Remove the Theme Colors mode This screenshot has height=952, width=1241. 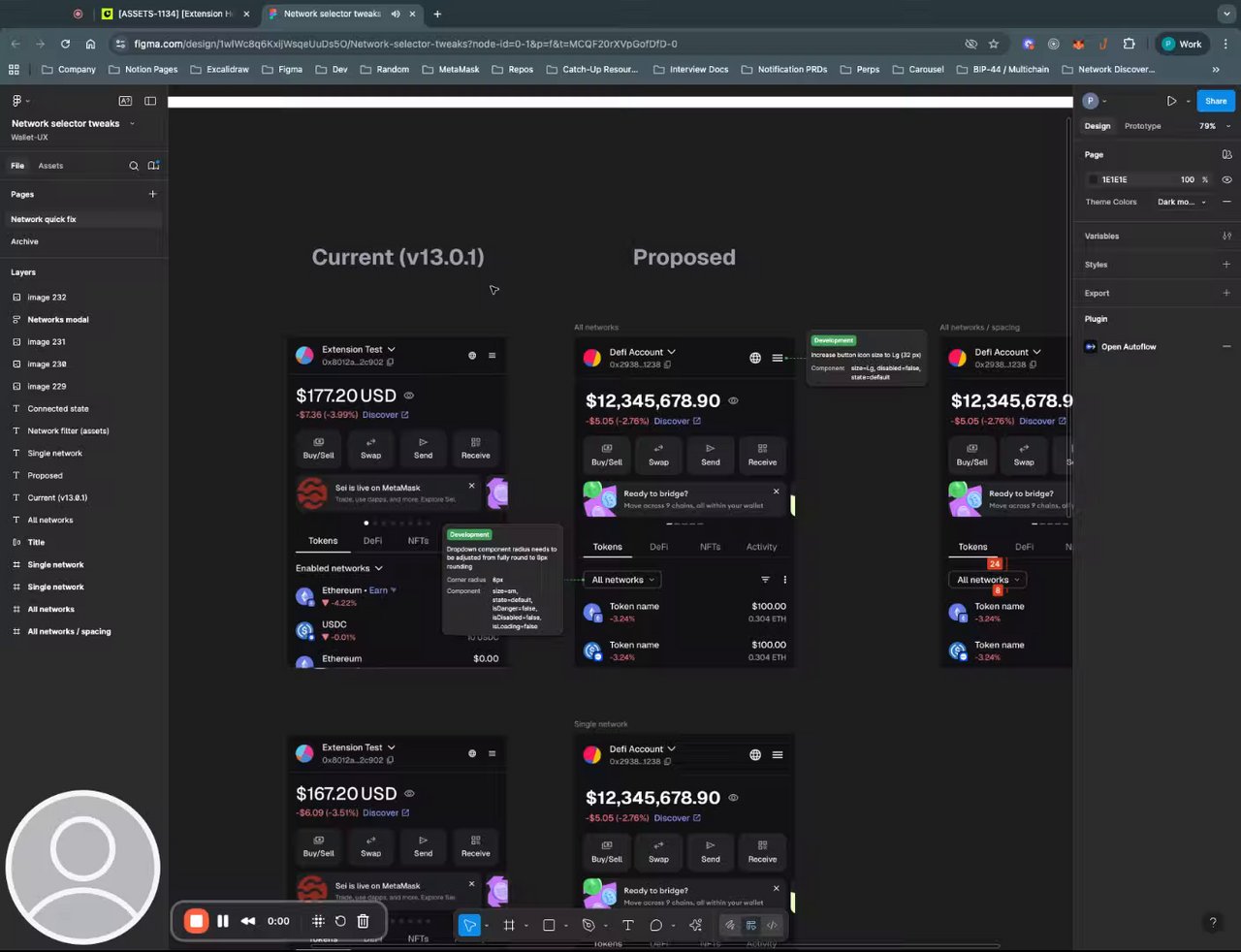[1226, 202]
